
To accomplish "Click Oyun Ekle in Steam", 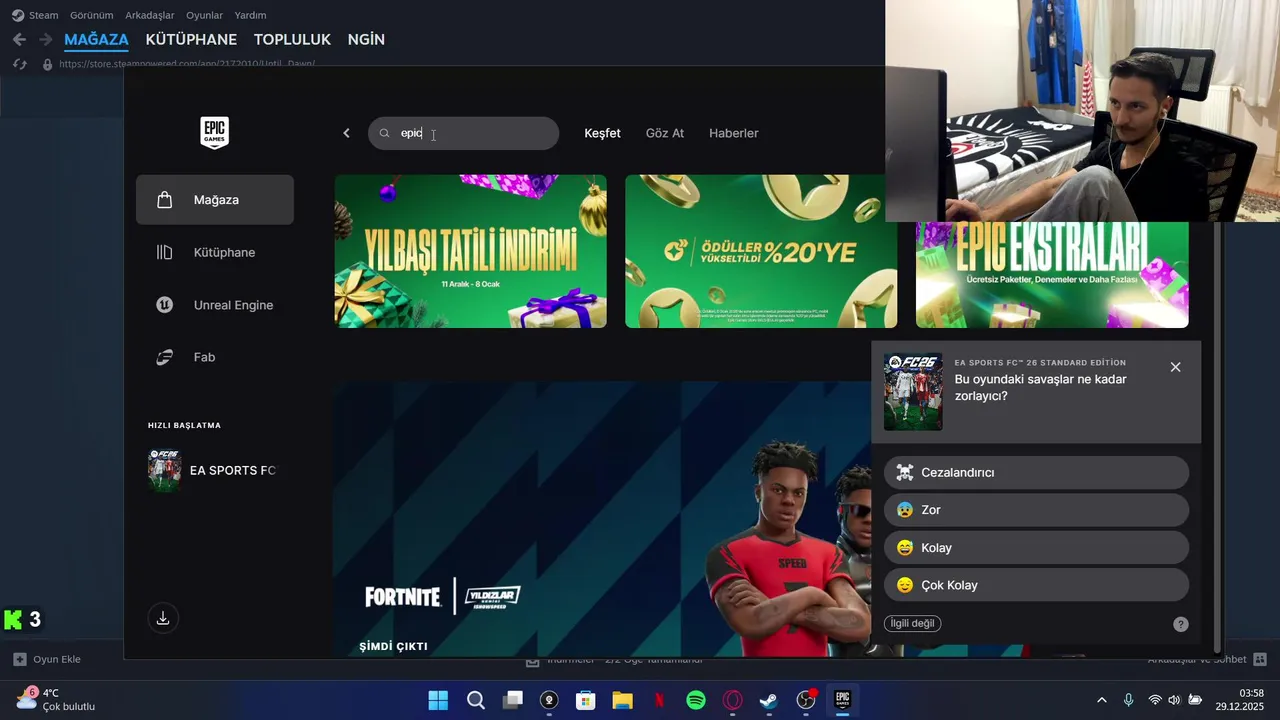I will (47, 659).
